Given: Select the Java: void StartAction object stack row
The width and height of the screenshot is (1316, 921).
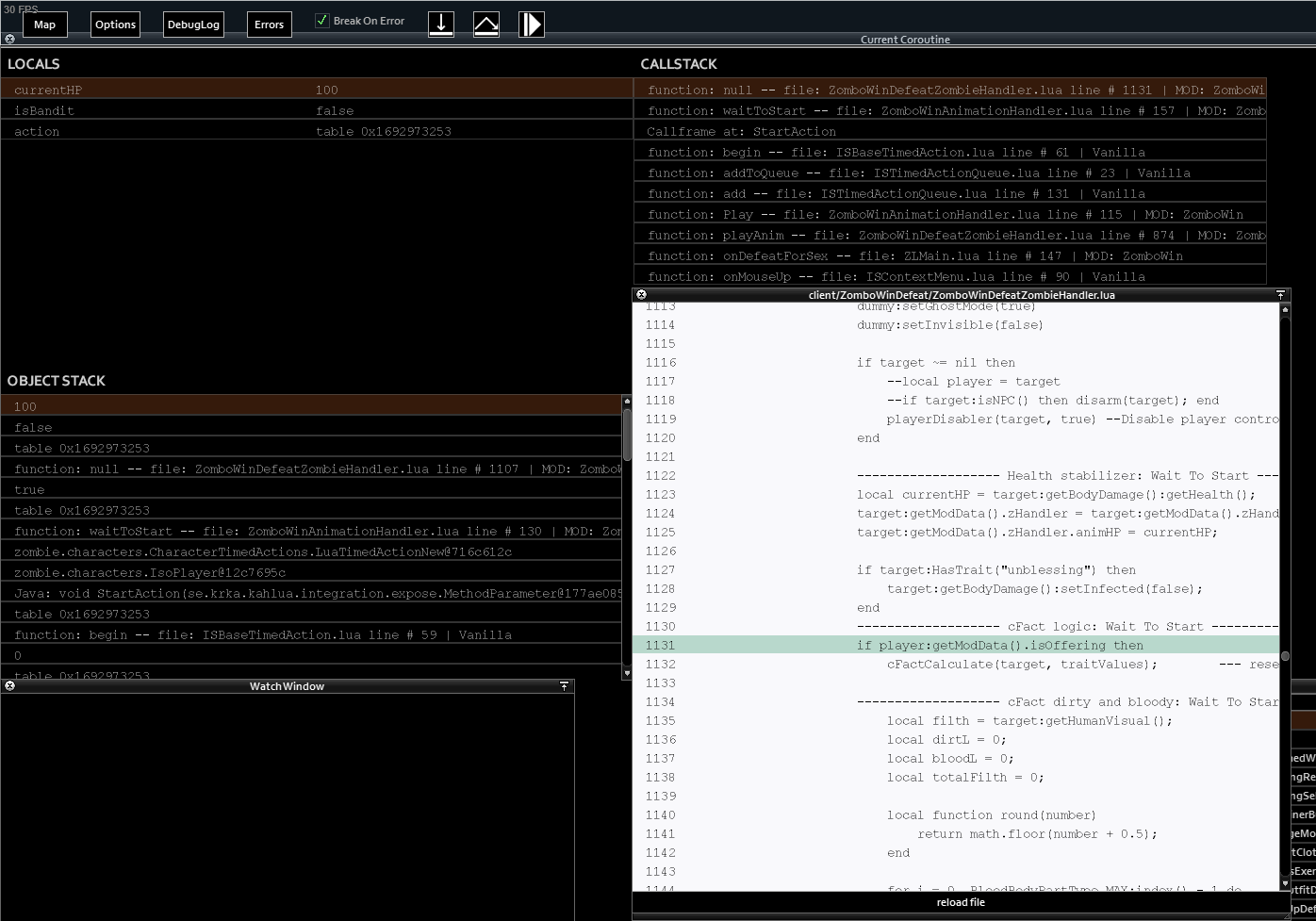Looking at the screenshot, I should [311, 593].
